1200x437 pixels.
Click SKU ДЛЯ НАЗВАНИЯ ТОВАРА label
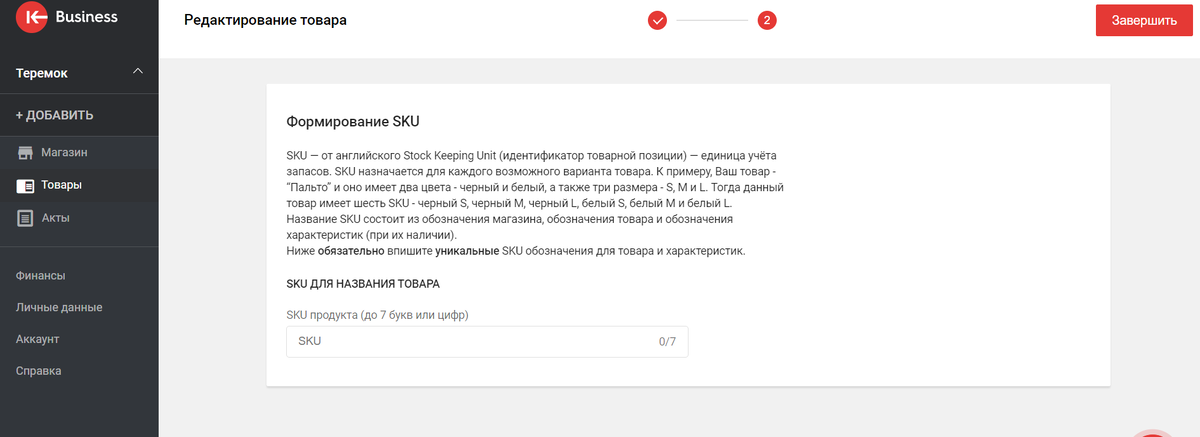click(x=363, y=285)
